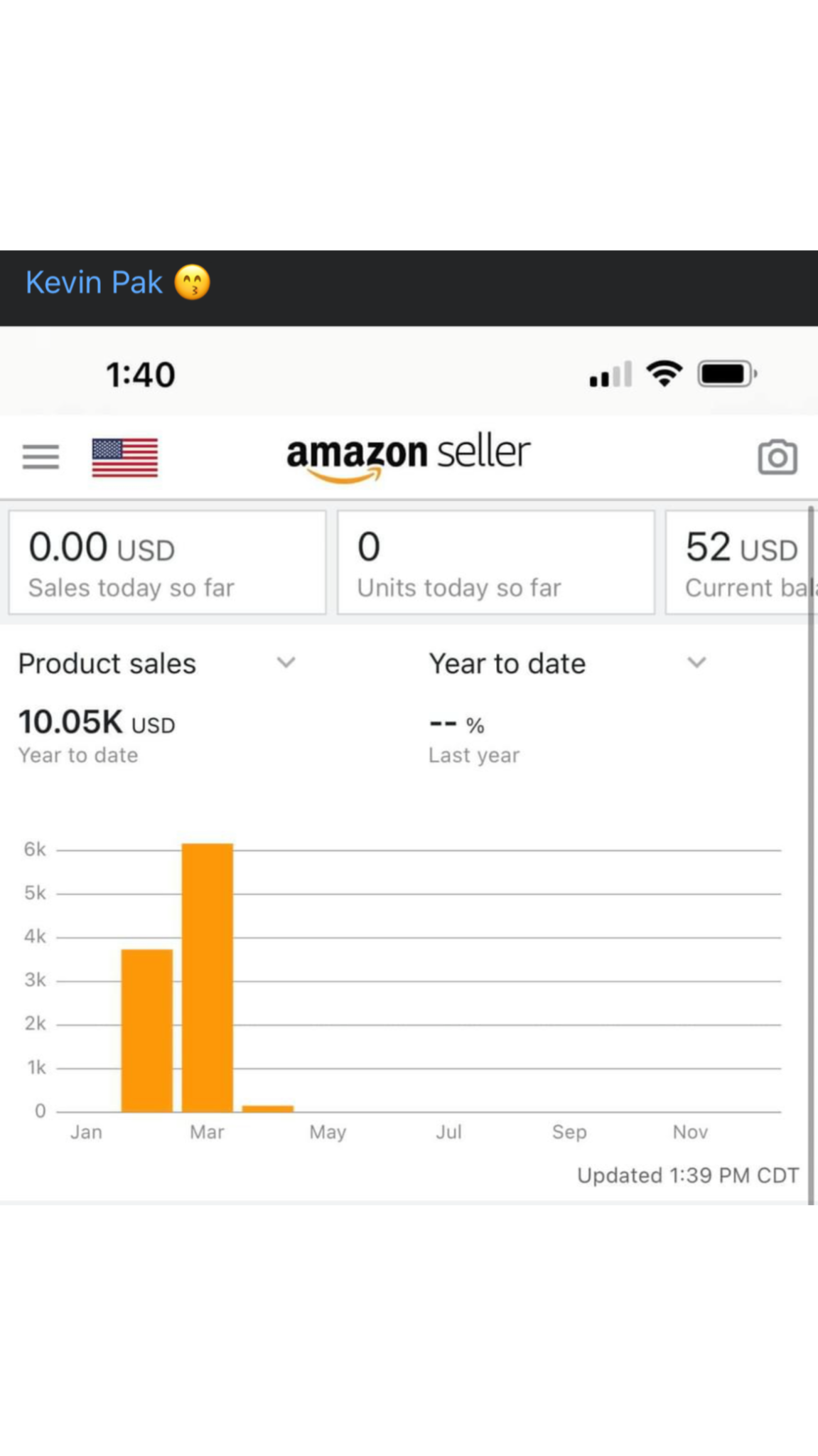This screenshot has height=1456, width=818.
Task: Tap the battery status icon
Action: (726, 373)
